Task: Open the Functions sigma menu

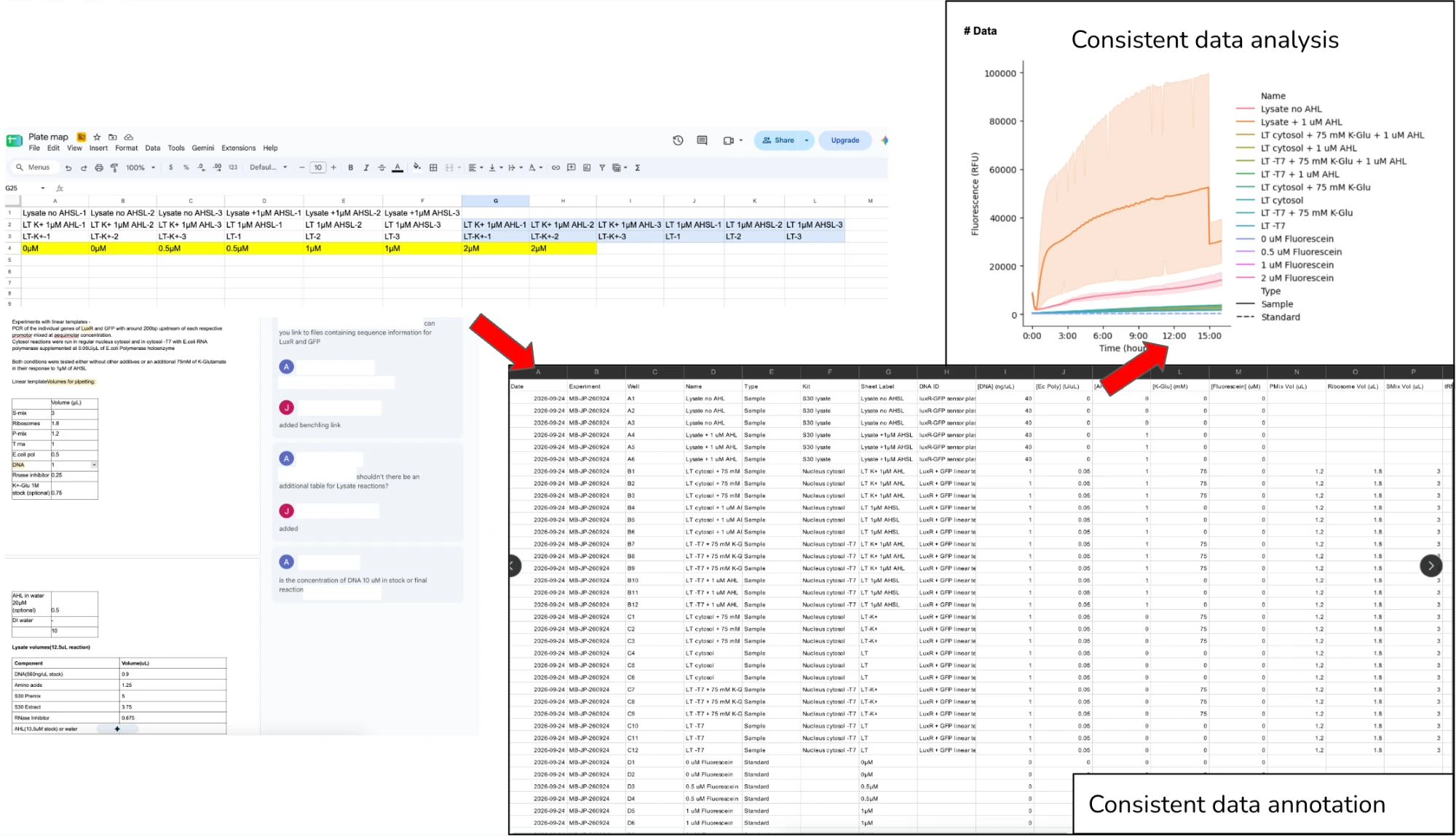Action: [x=638, y=167]
